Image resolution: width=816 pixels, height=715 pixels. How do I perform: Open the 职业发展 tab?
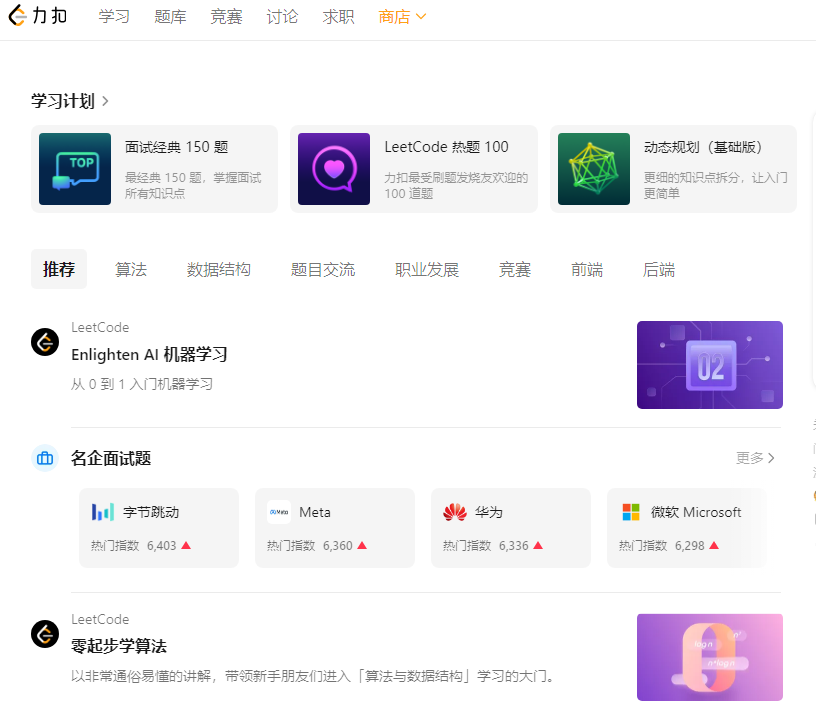(427, 270)
